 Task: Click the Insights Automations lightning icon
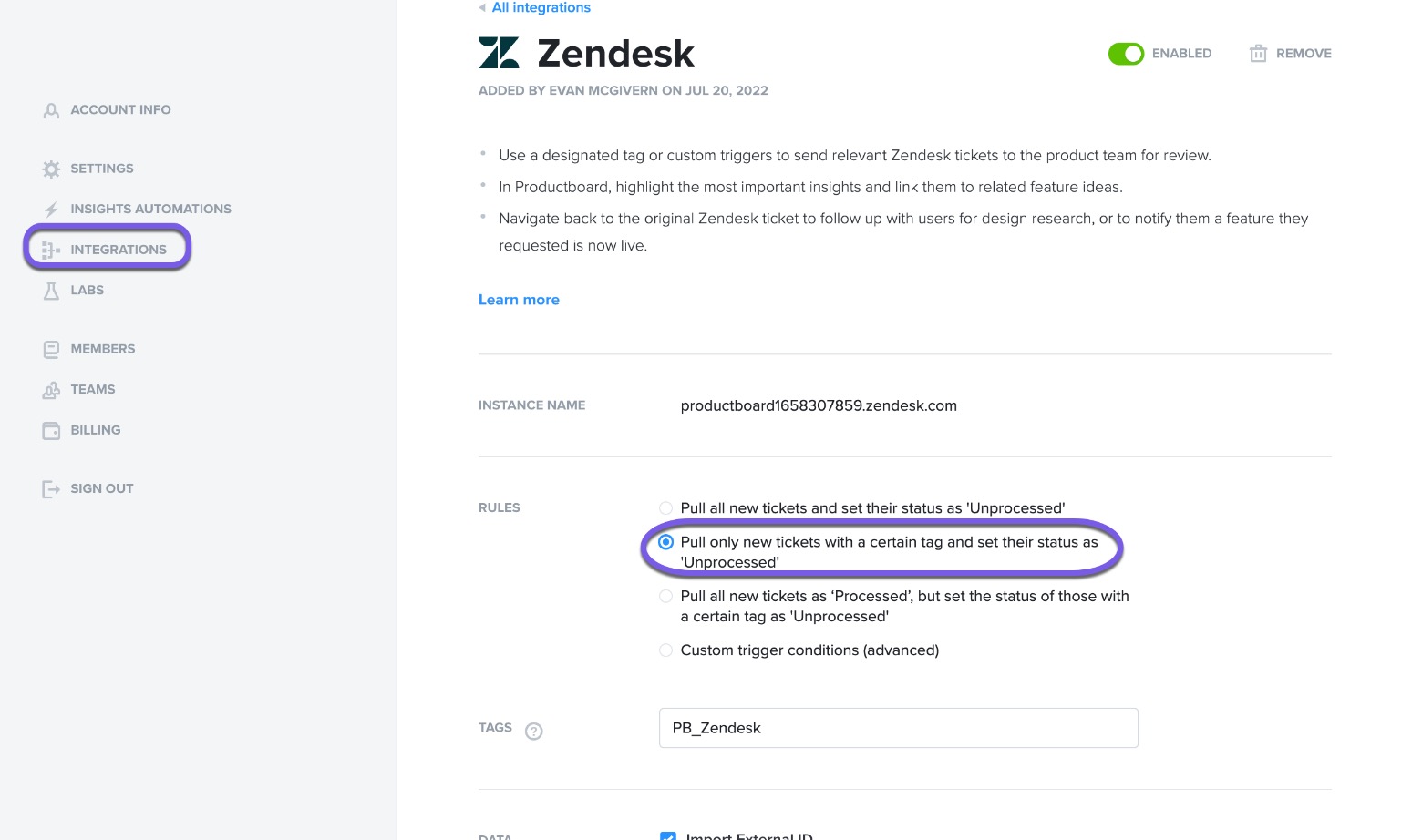coord(51,210)
